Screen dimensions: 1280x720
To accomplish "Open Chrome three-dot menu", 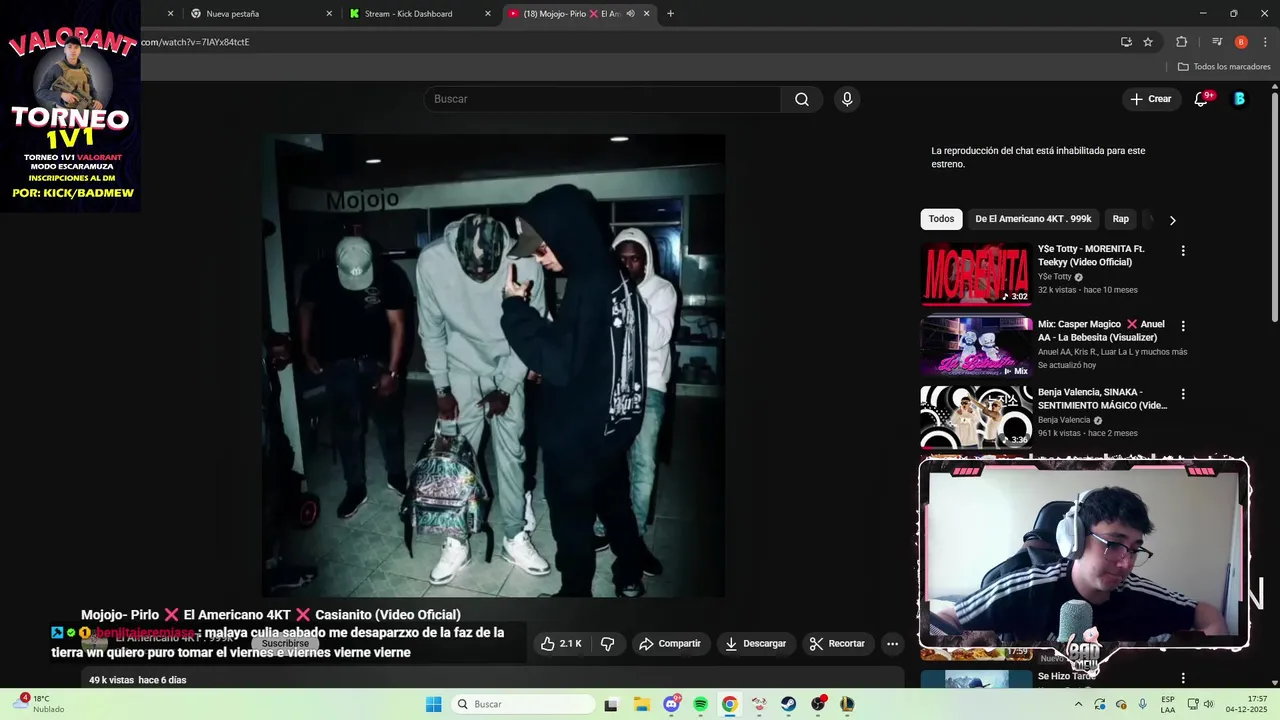I will tap(1263, 42).
